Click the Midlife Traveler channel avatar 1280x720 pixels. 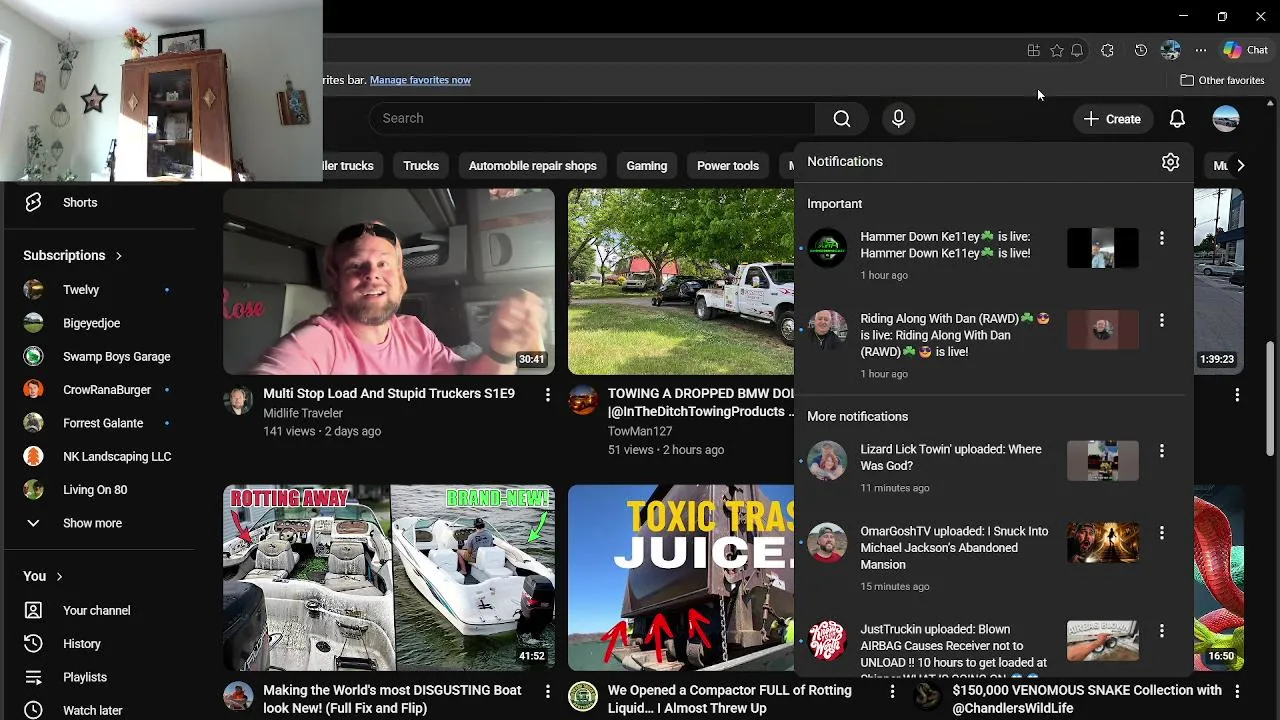tap(238, 401)
